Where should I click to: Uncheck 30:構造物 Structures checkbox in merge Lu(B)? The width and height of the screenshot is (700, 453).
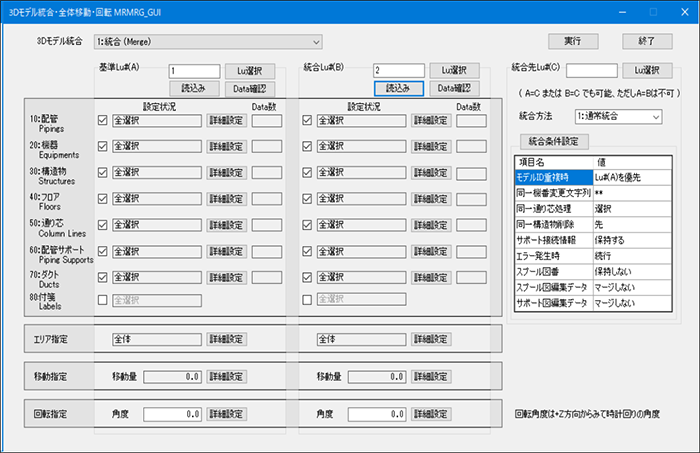[x=307, y=173]
